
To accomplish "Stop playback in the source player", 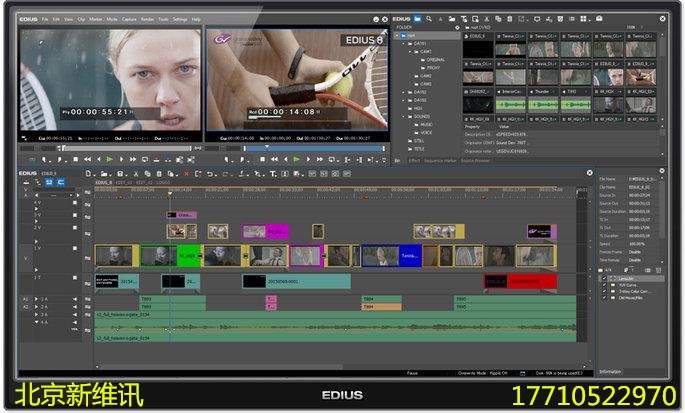I will [76, 160].
